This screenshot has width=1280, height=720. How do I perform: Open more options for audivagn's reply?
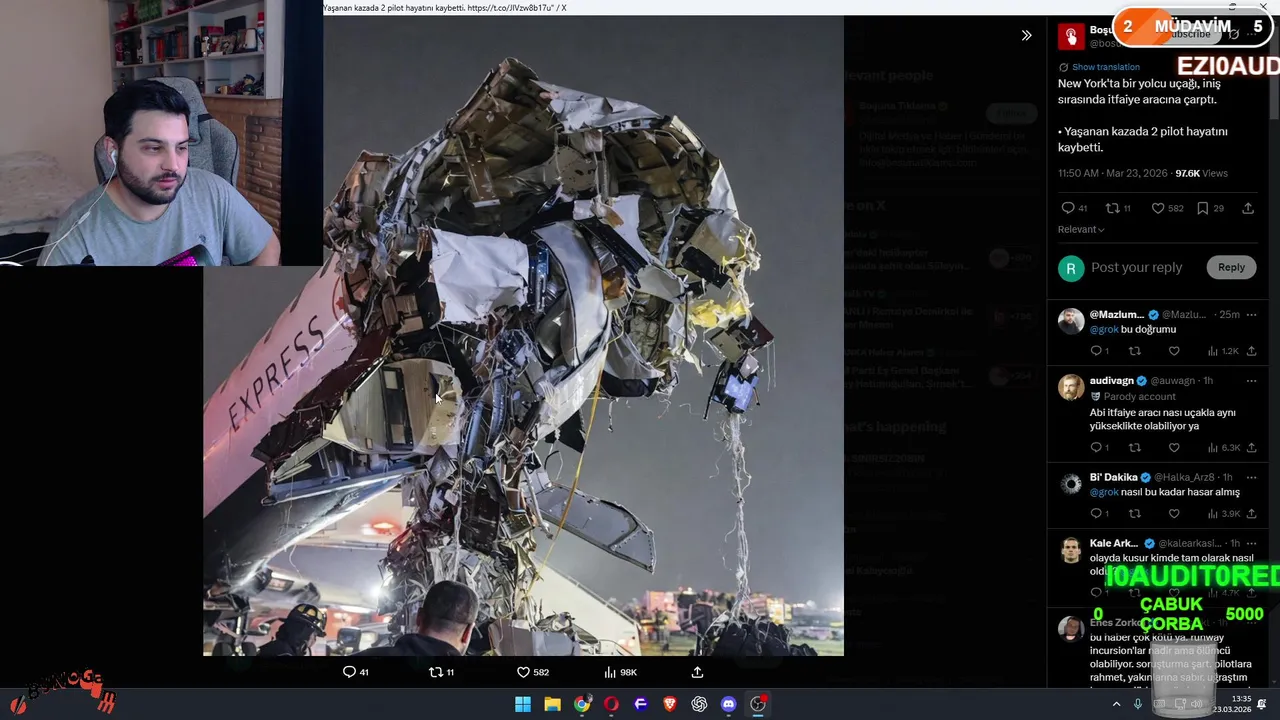(x=1250, y=380)
